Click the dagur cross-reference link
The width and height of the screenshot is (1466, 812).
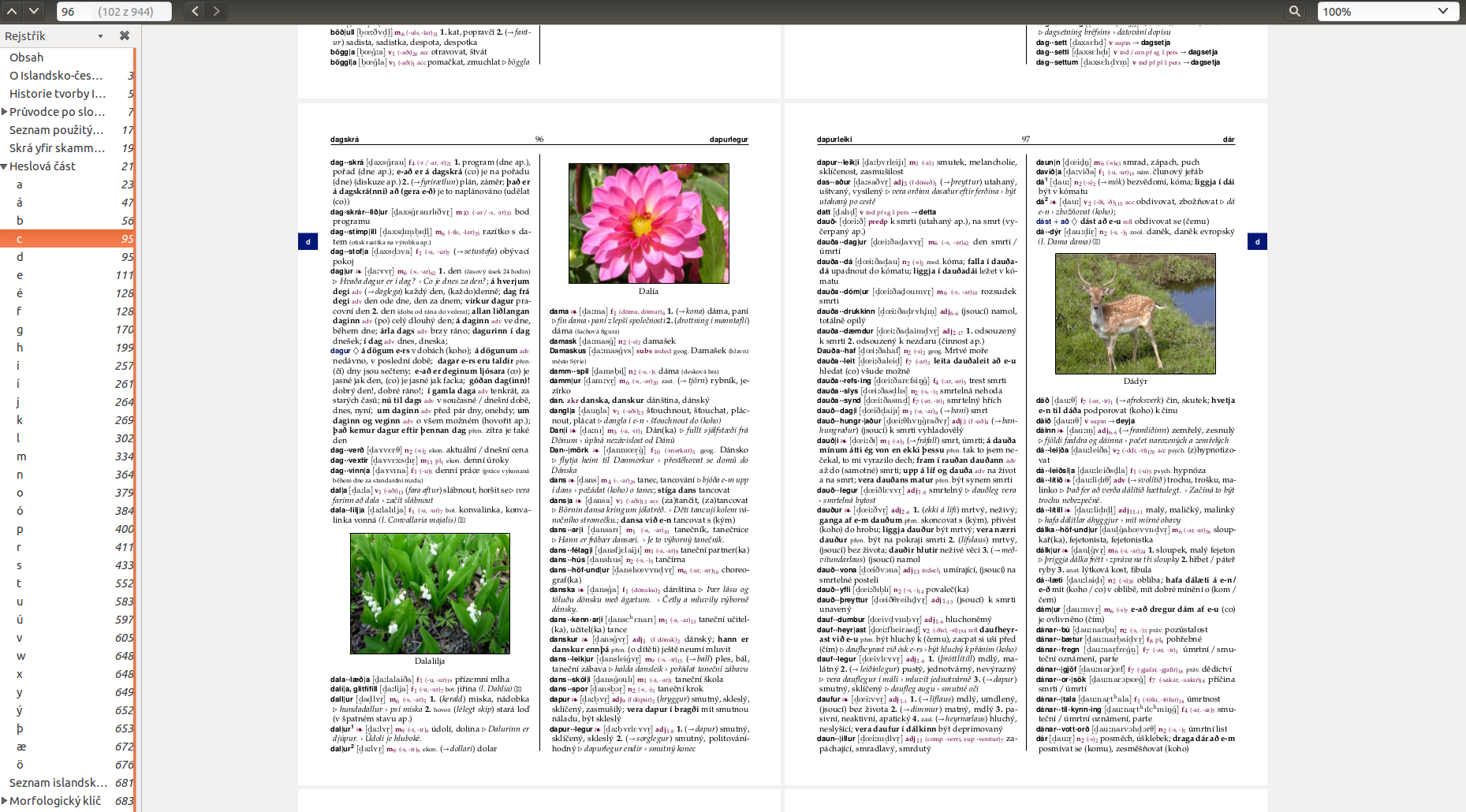coord(341,351)
